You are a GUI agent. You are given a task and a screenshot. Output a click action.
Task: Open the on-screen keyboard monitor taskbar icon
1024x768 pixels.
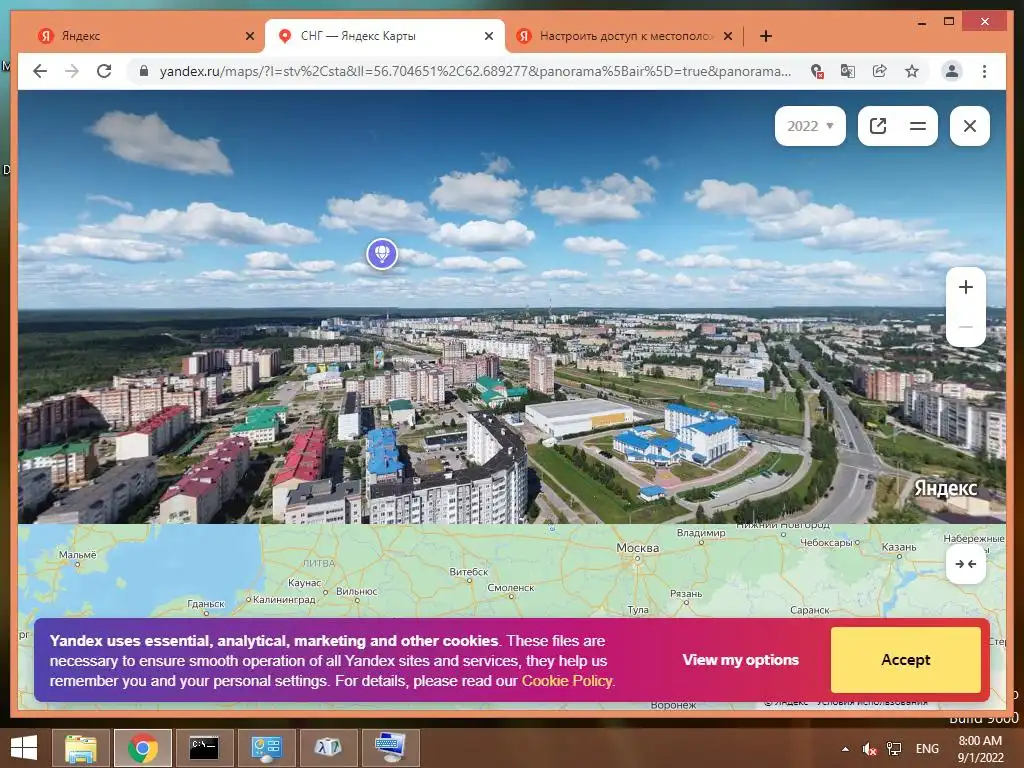[x=391, y=748]
